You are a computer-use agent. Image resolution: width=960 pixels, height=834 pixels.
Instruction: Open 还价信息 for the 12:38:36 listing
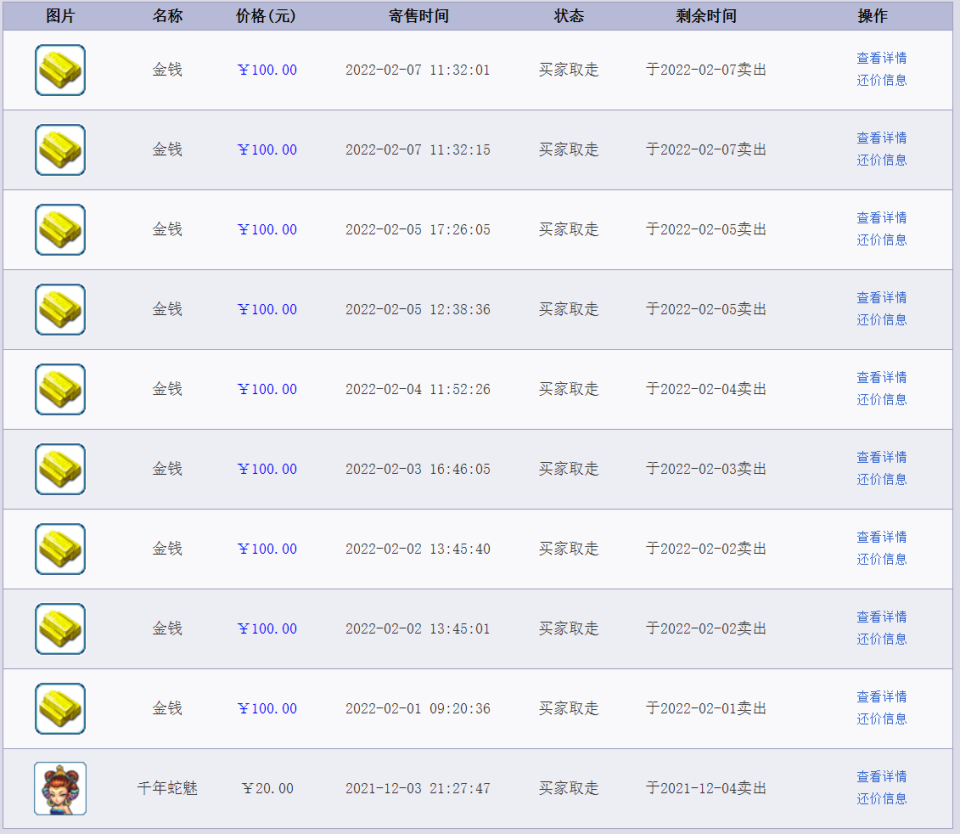tap(882, 320)
